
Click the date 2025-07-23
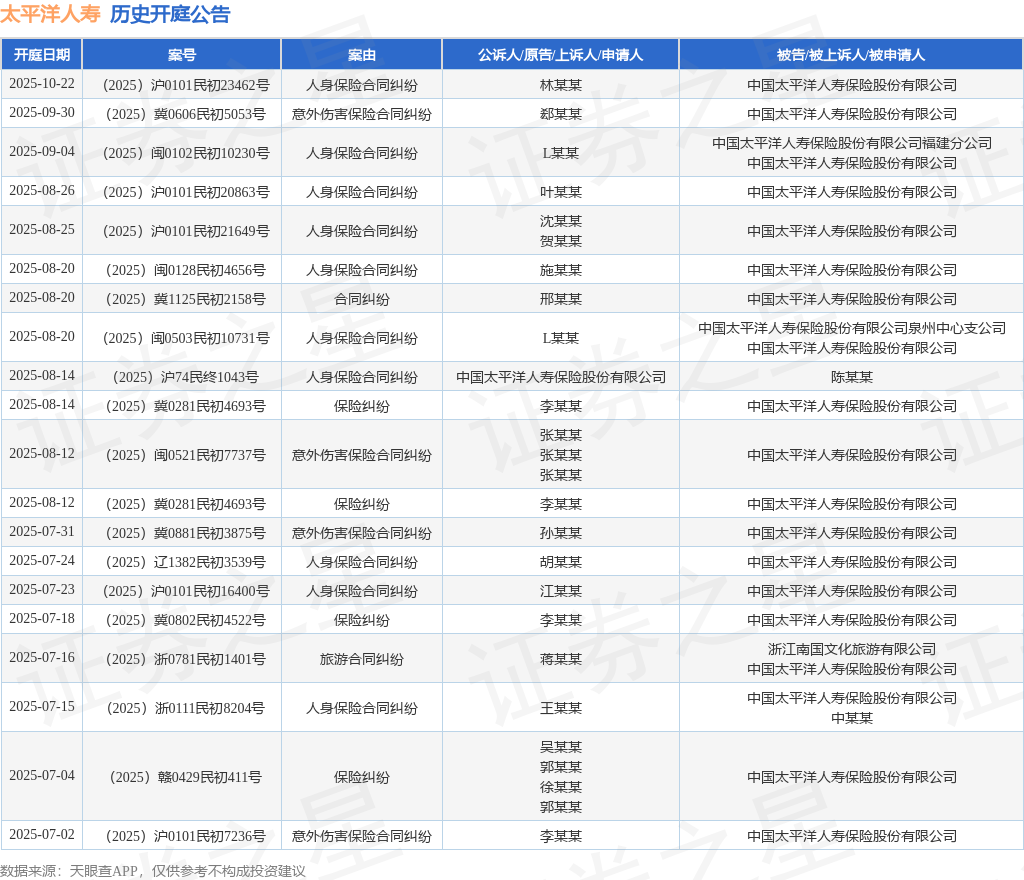(42, 589)
